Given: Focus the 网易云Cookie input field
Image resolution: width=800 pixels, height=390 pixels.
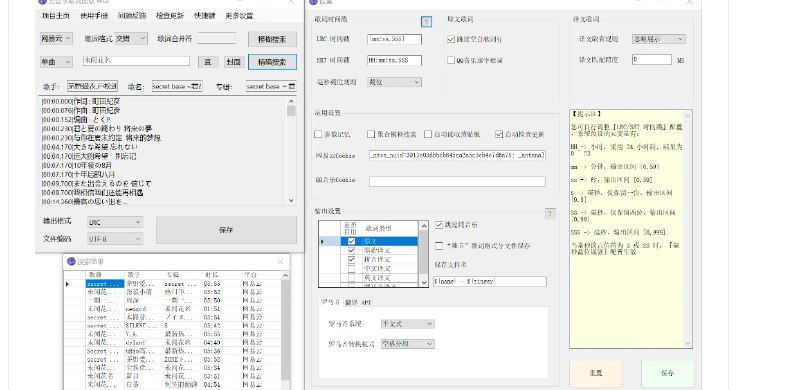Looking at the screenshot, I should 457,155.
